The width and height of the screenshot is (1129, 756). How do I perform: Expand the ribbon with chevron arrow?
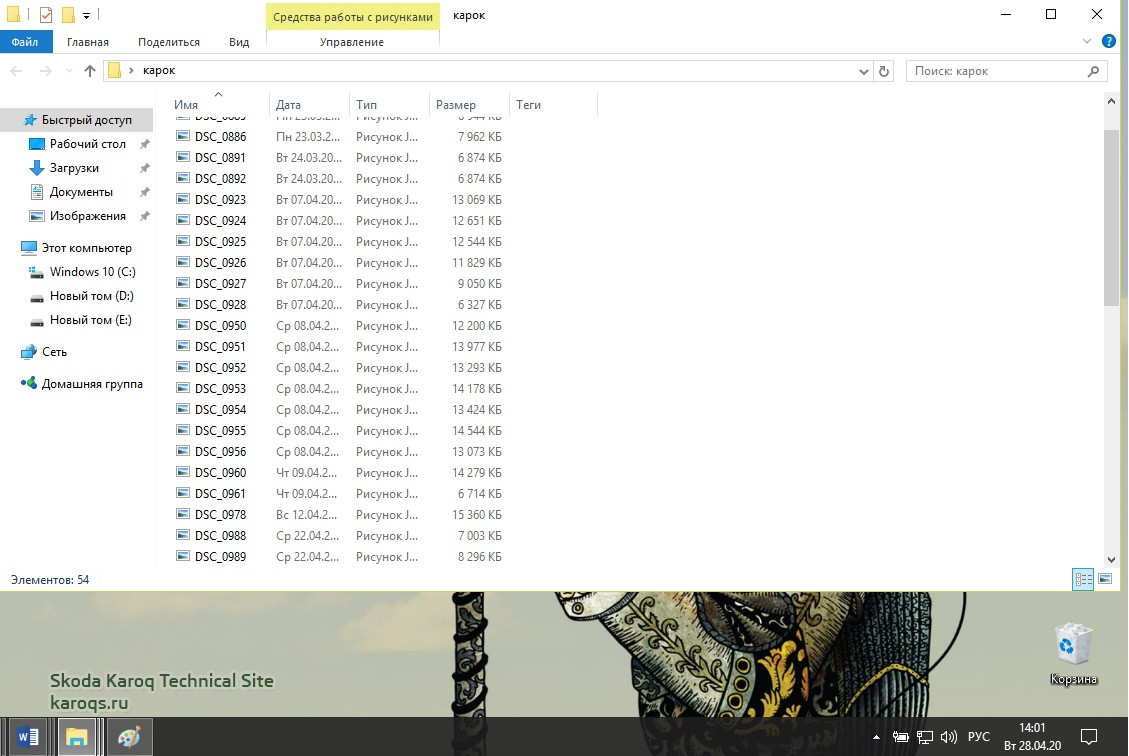tap(1088, 42)
